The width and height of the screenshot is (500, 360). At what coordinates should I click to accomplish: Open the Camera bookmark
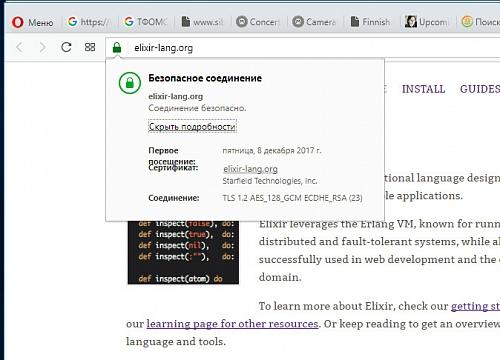(314, 22)
